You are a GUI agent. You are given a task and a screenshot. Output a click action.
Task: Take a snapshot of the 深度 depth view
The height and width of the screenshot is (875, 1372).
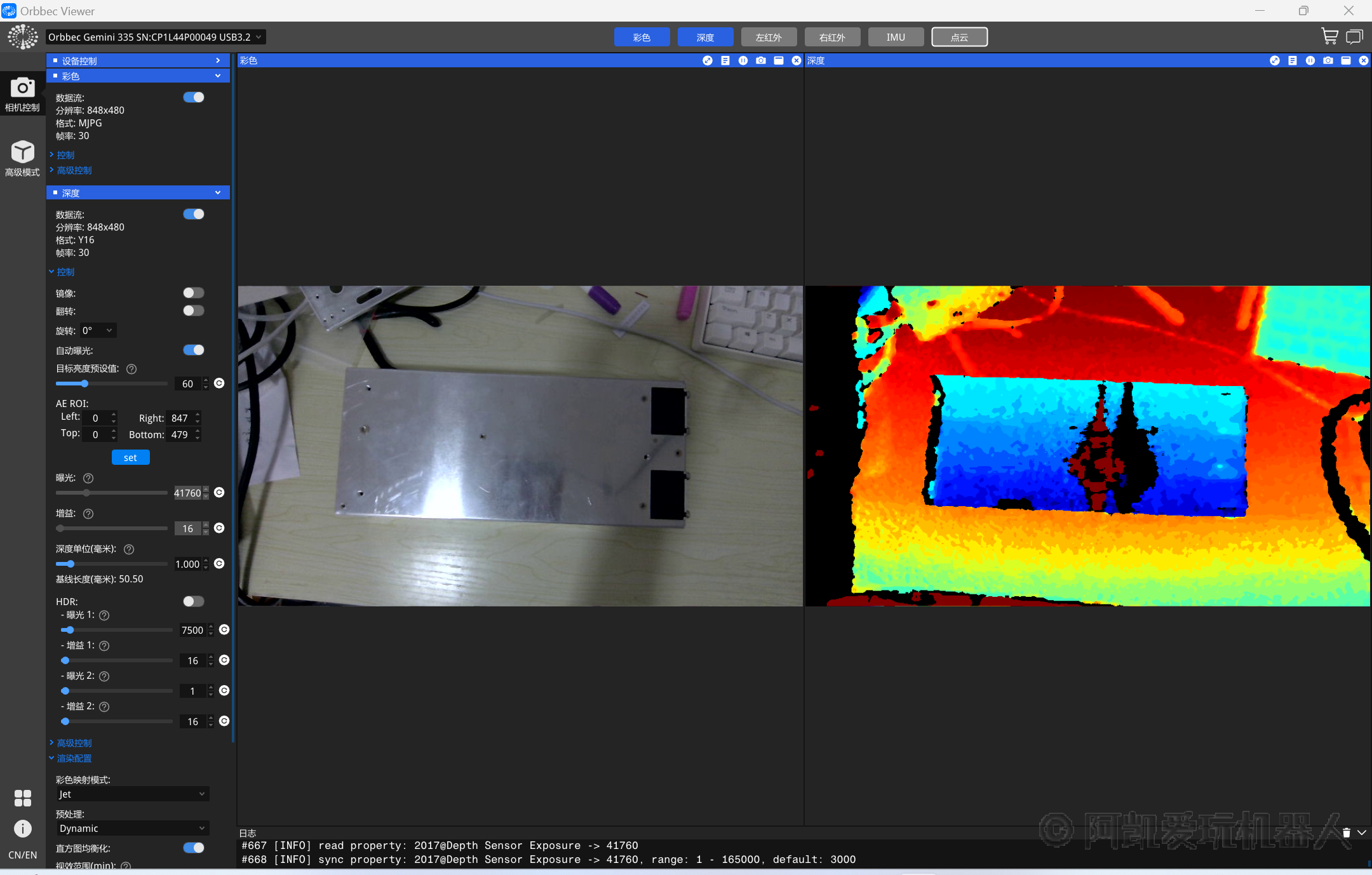point(1328,60)
